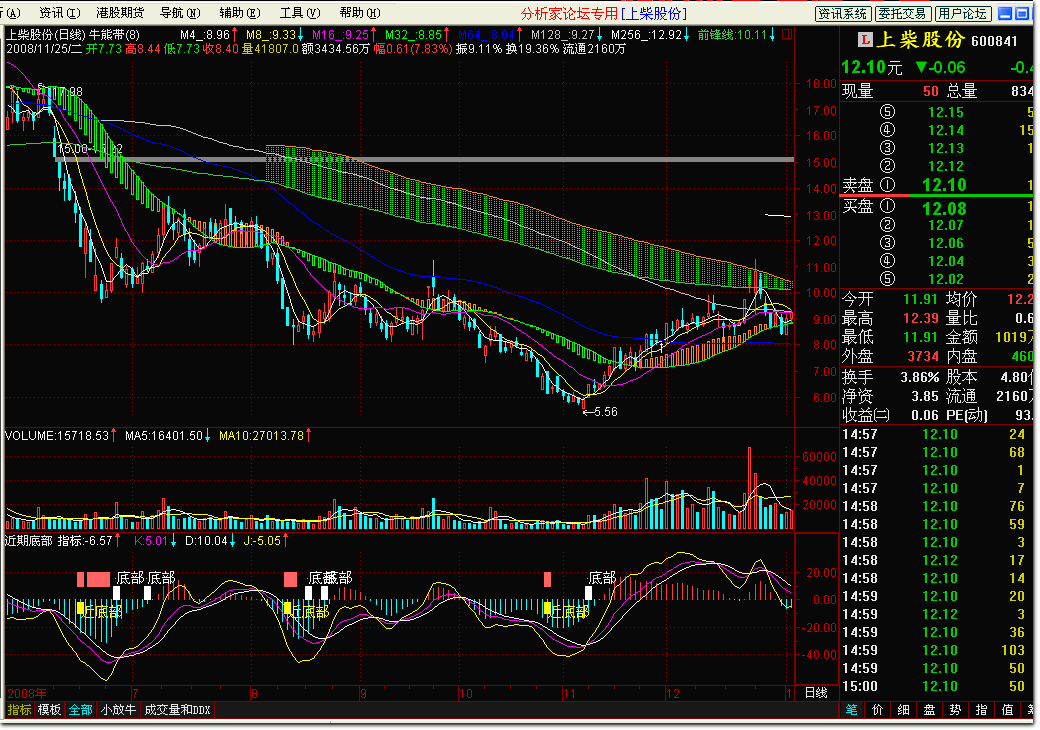Switch to the 盘 tab
The height and width of the screenshot is (730, 1040).
pyautogui.click(x=929, y=710)
